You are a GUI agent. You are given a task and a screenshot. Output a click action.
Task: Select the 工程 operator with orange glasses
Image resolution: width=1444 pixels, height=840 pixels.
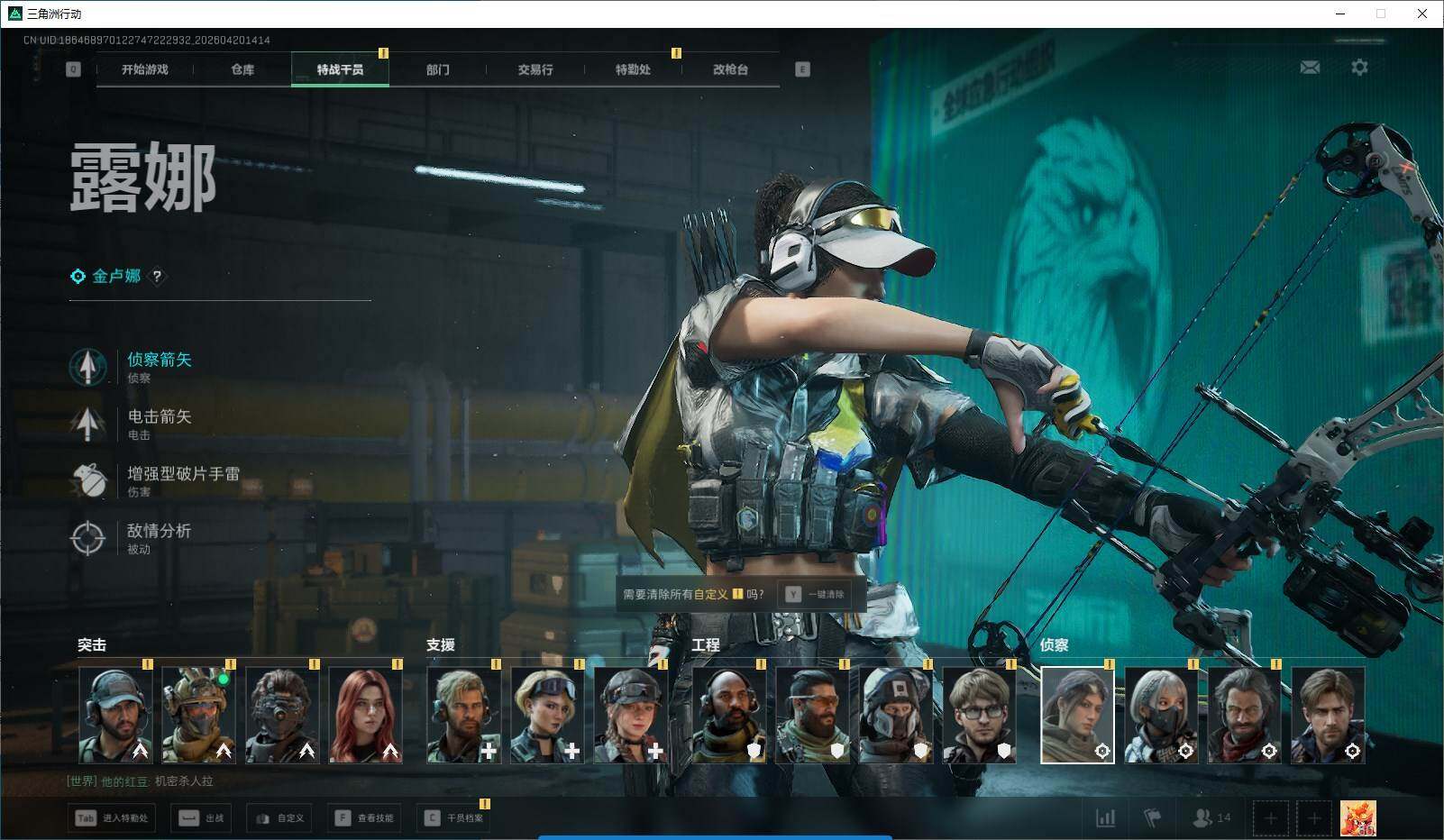(x=812, y=715)
